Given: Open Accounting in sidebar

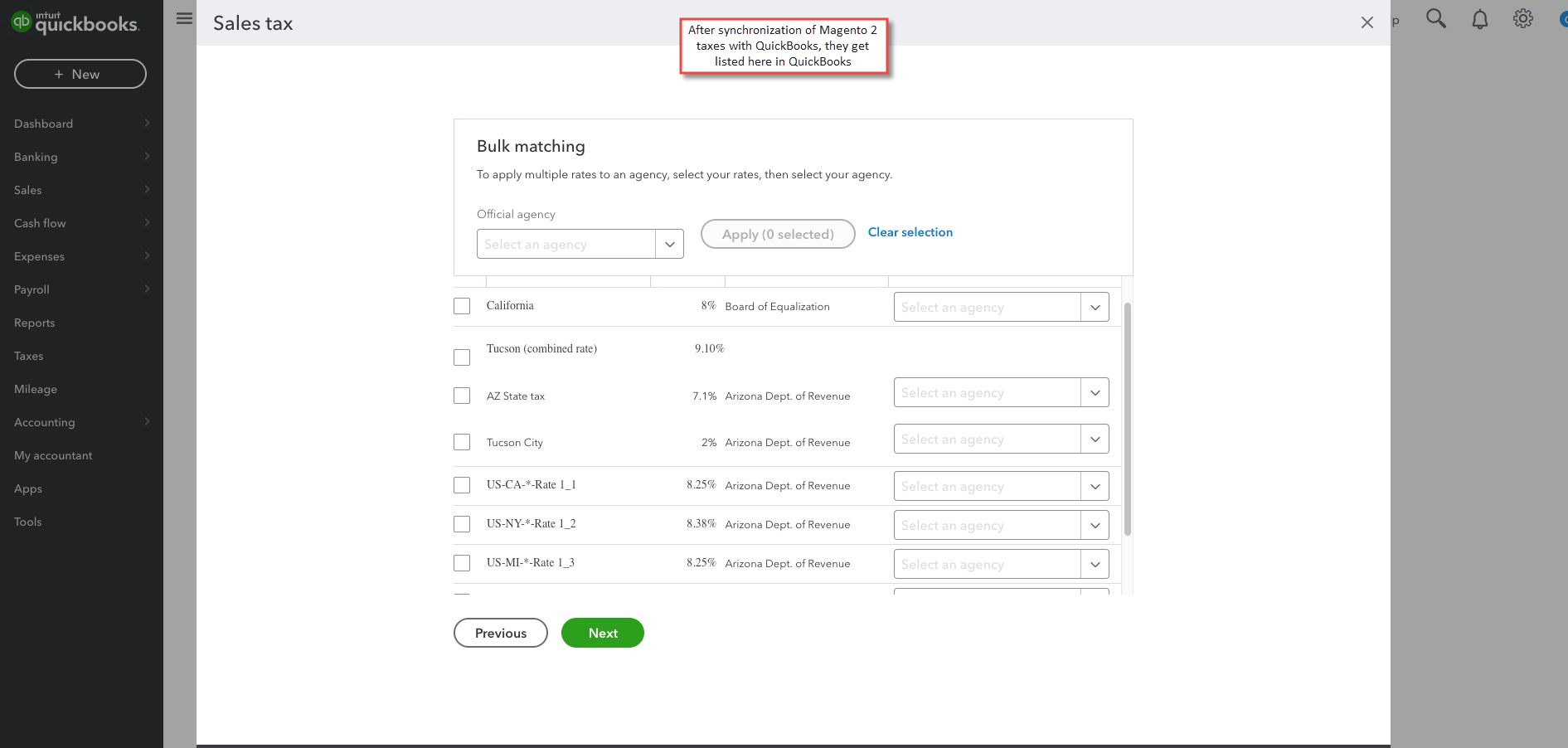Looking at the screenshot, I should pos(45,422).
